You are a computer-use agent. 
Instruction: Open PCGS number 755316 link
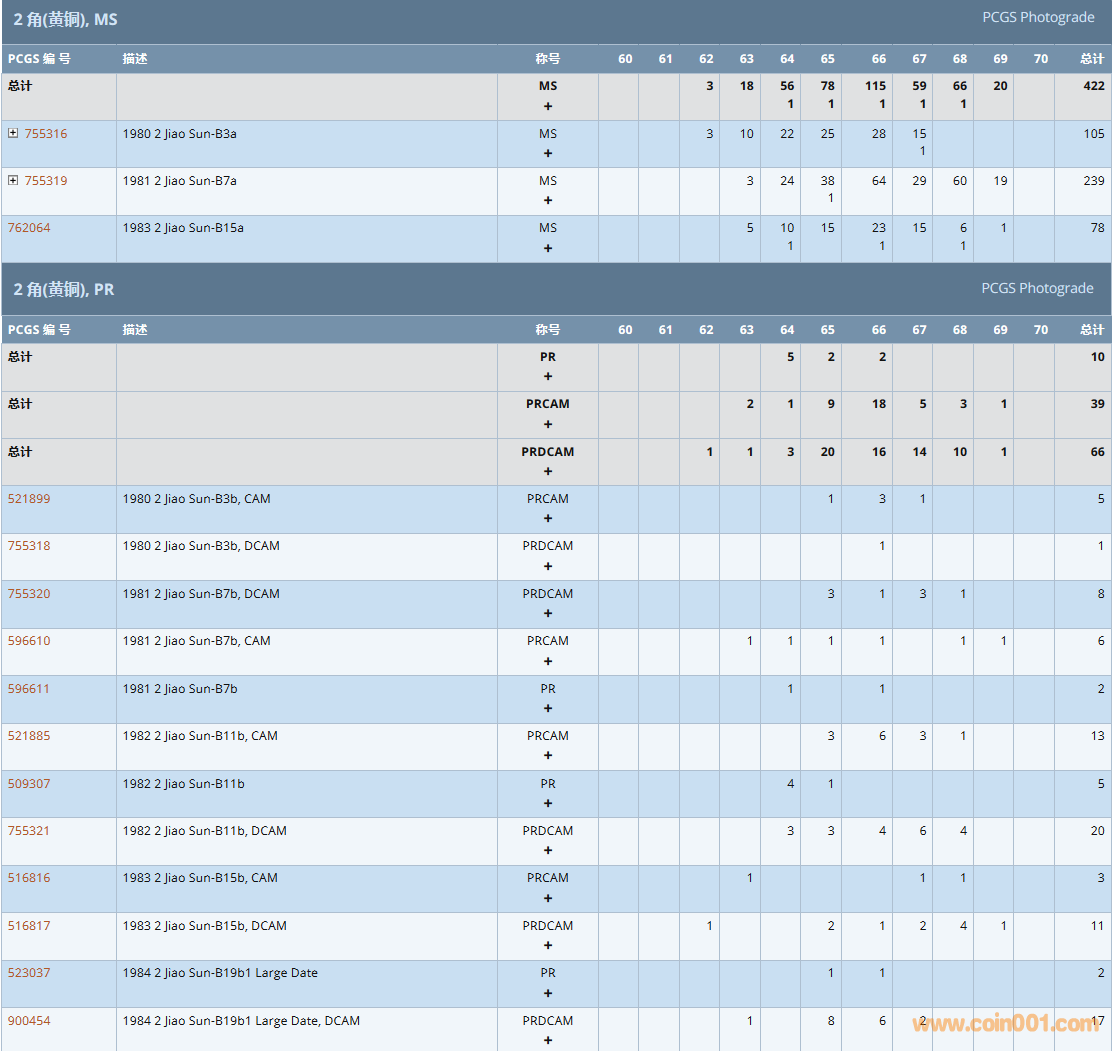point(46,133)
